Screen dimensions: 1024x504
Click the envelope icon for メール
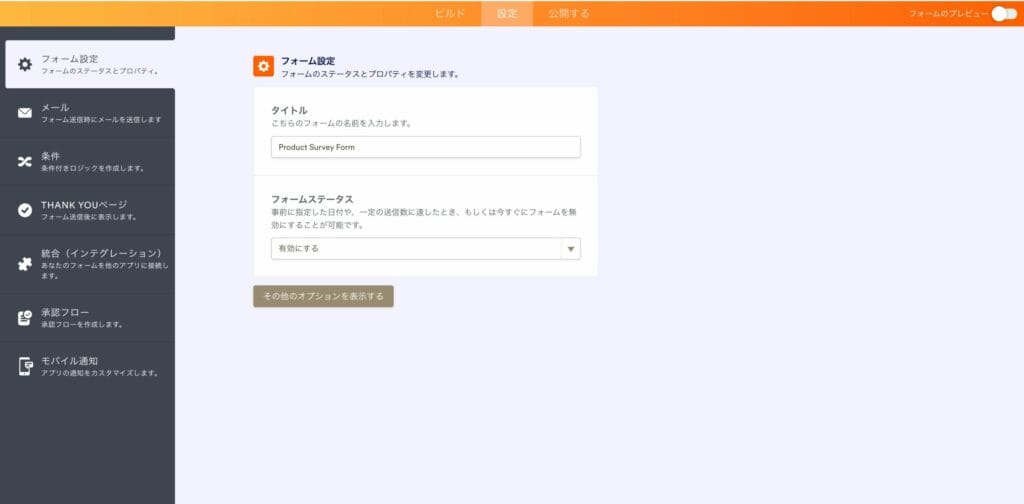pyautogui.click(x=25, y=113)
